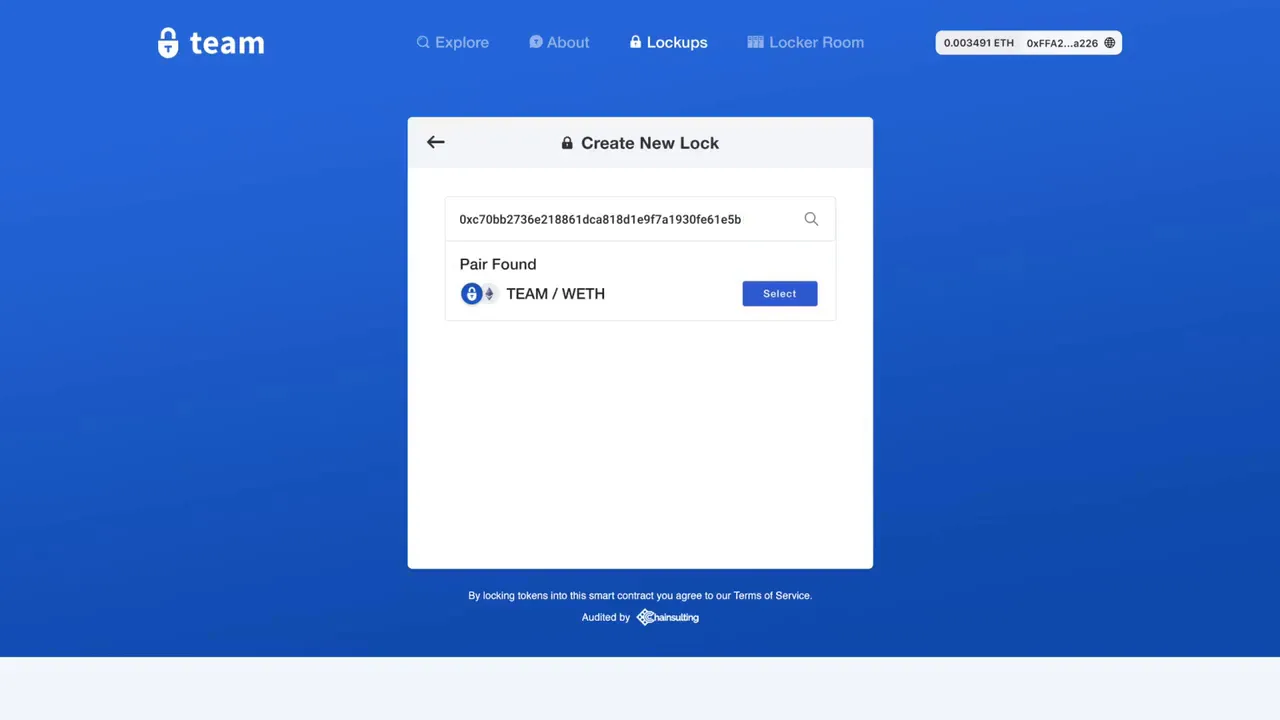The image size is (1280, 720).
Task: Go back with the left arrow
Action: (x=435, y=142)
